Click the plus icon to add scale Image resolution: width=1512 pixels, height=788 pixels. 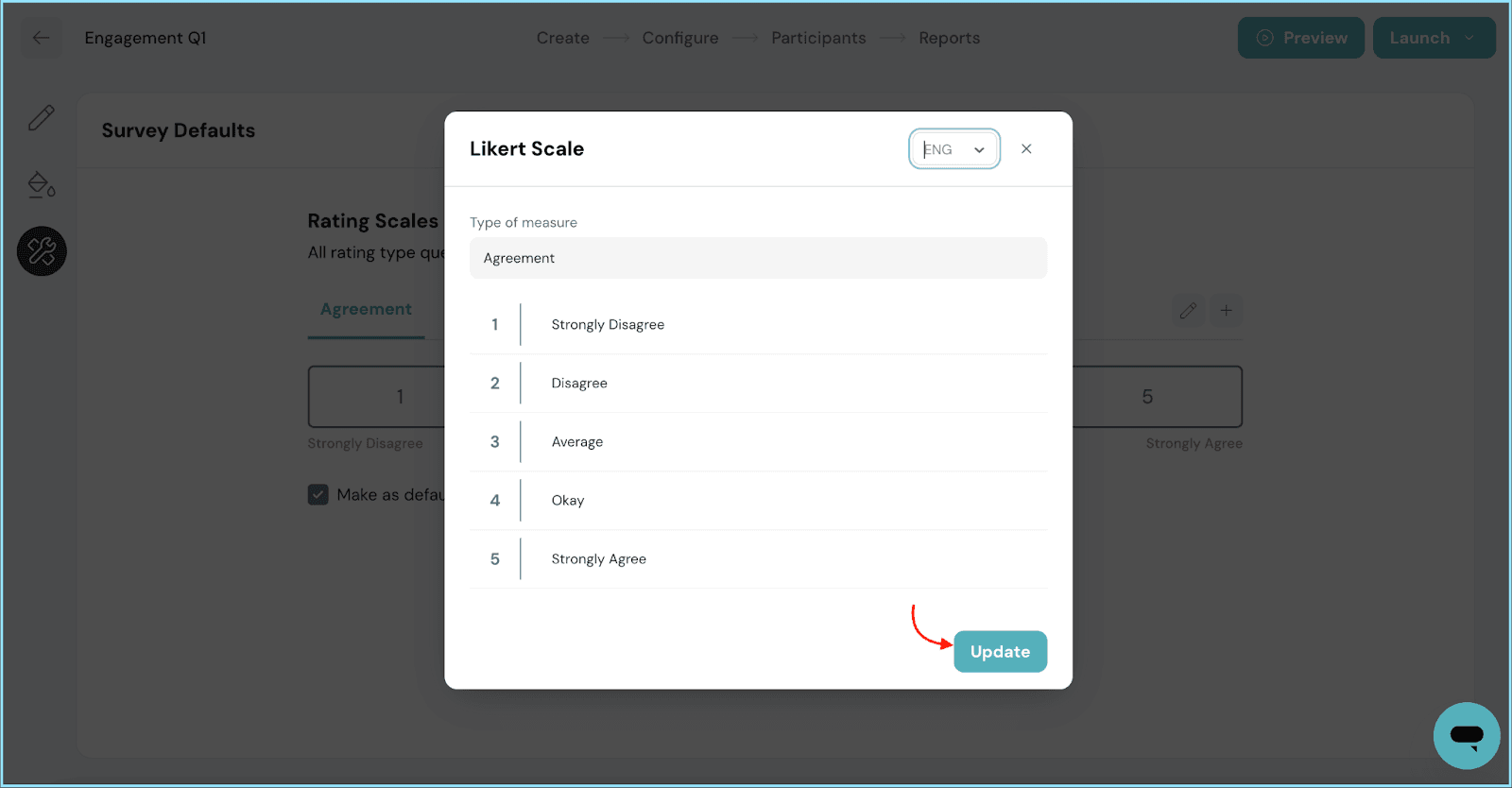[1226, 311]
